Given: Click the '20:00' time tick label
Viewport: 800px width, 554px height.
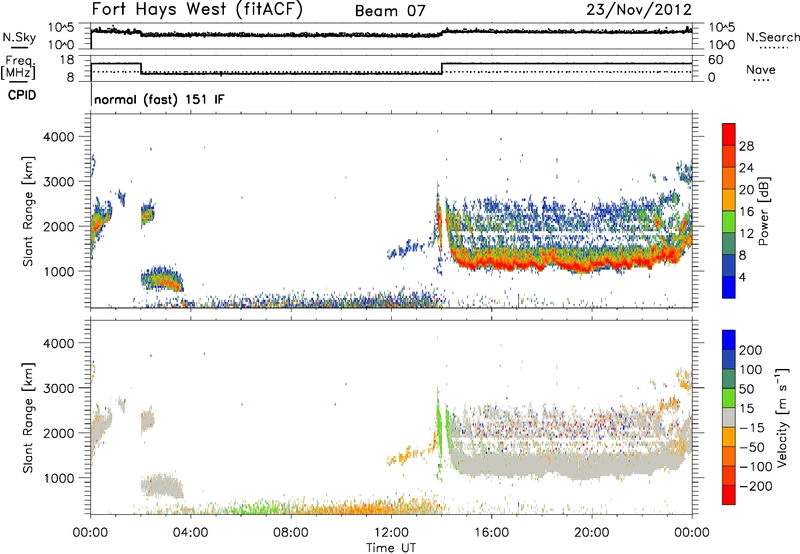Looking at the screenshot, I should pyautogui.click(x=592, y=533).
